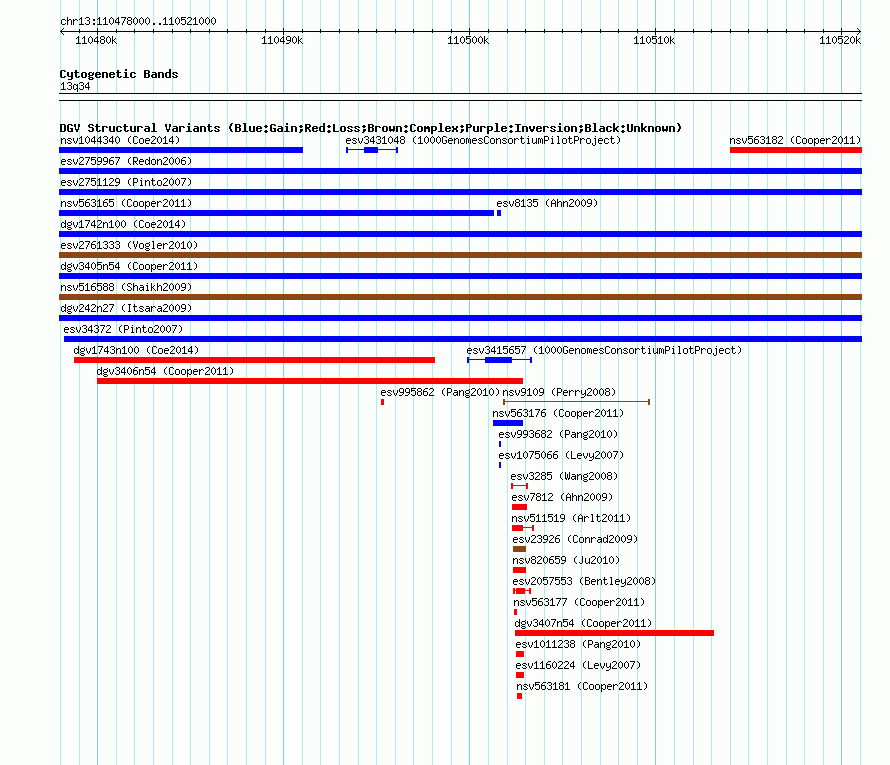Click the thin brown nsv9109 line glyph

[x=577, y=402]
